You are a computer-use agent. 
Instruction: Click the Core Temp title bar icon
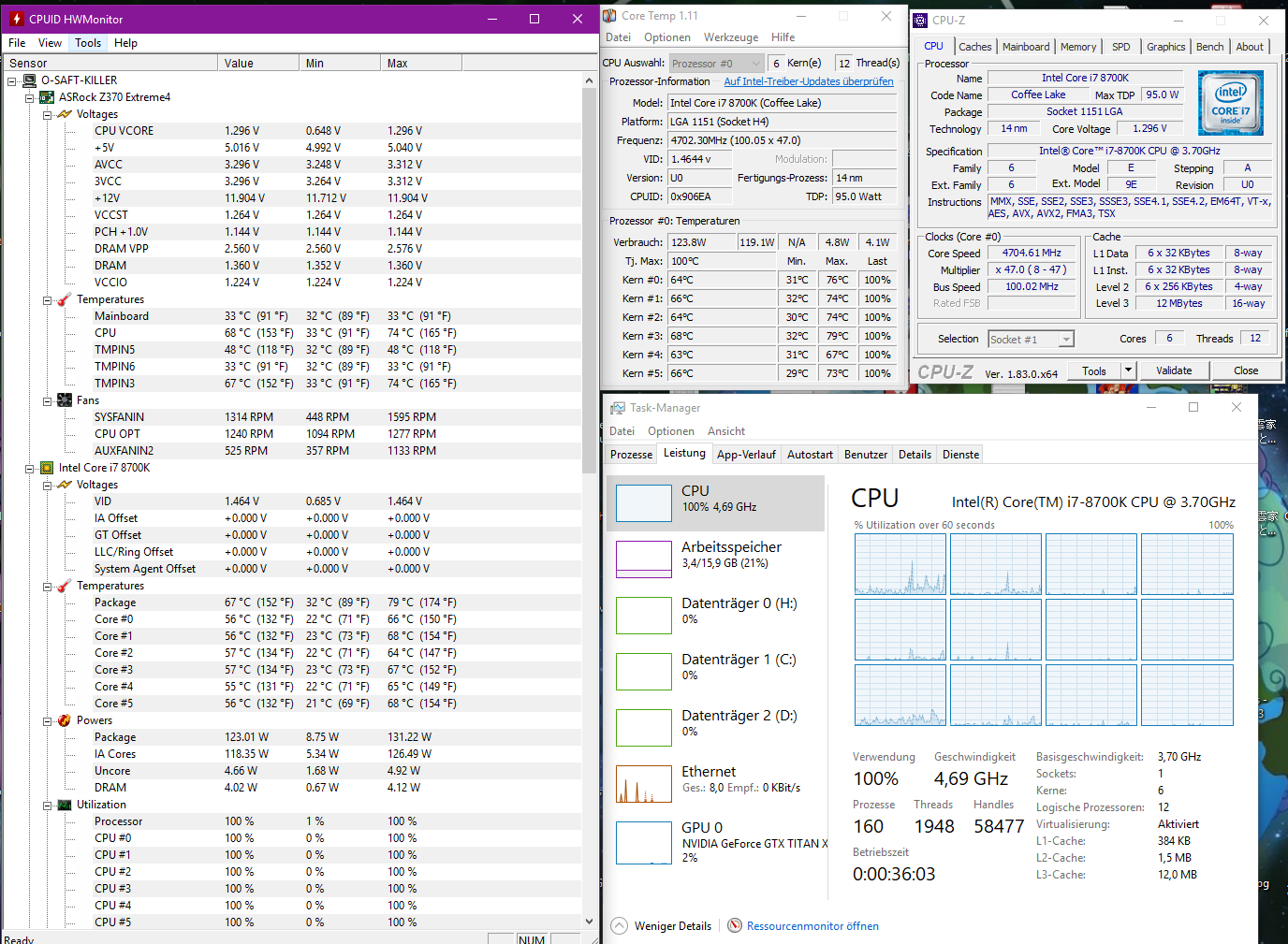(x=609, y=16)
